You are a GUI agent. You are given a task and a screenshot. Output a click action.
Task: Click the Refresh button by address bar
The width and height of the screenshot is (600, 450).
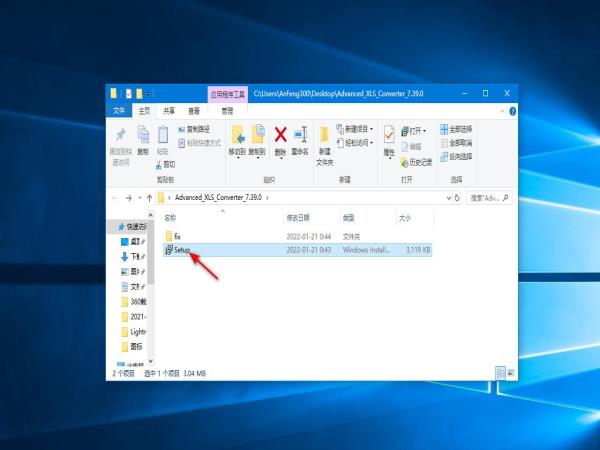(457, 198)
